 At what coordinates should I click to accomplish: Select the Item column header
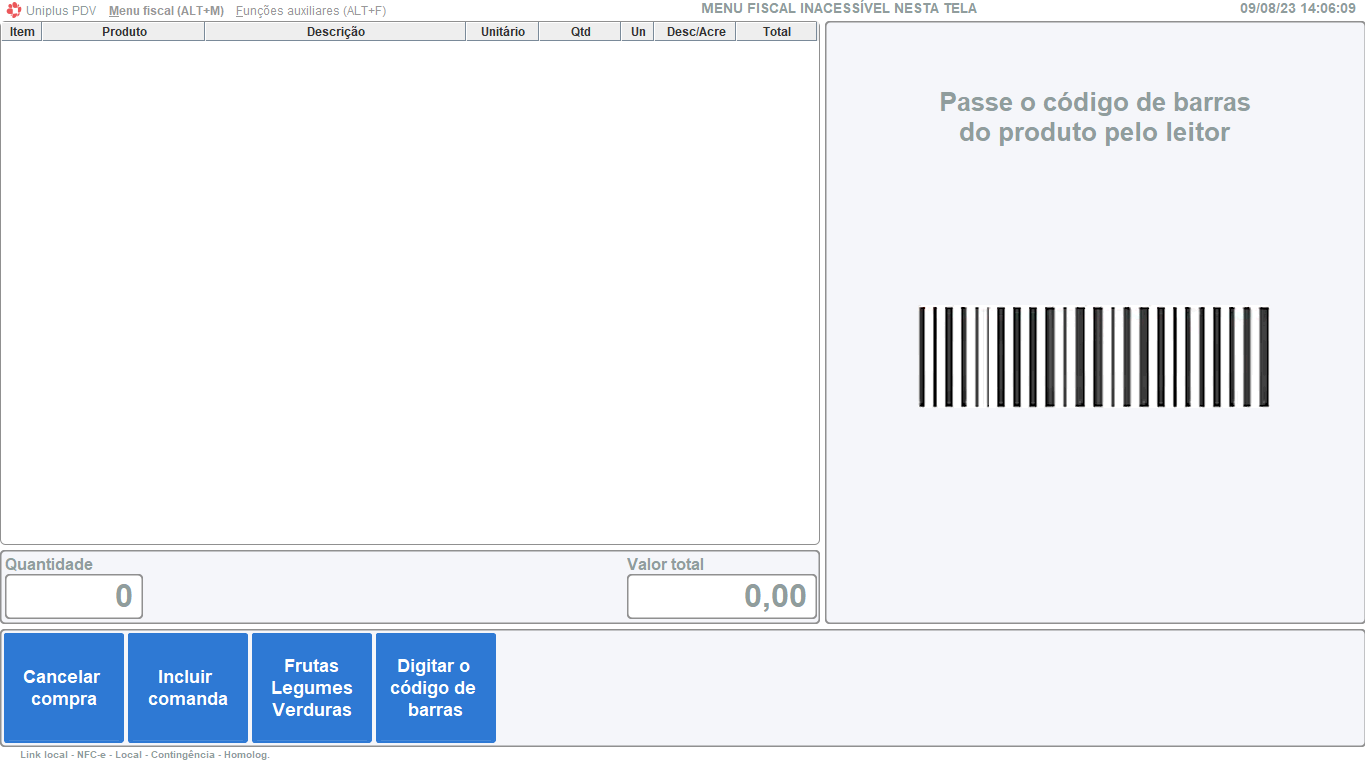pos(22,32)
